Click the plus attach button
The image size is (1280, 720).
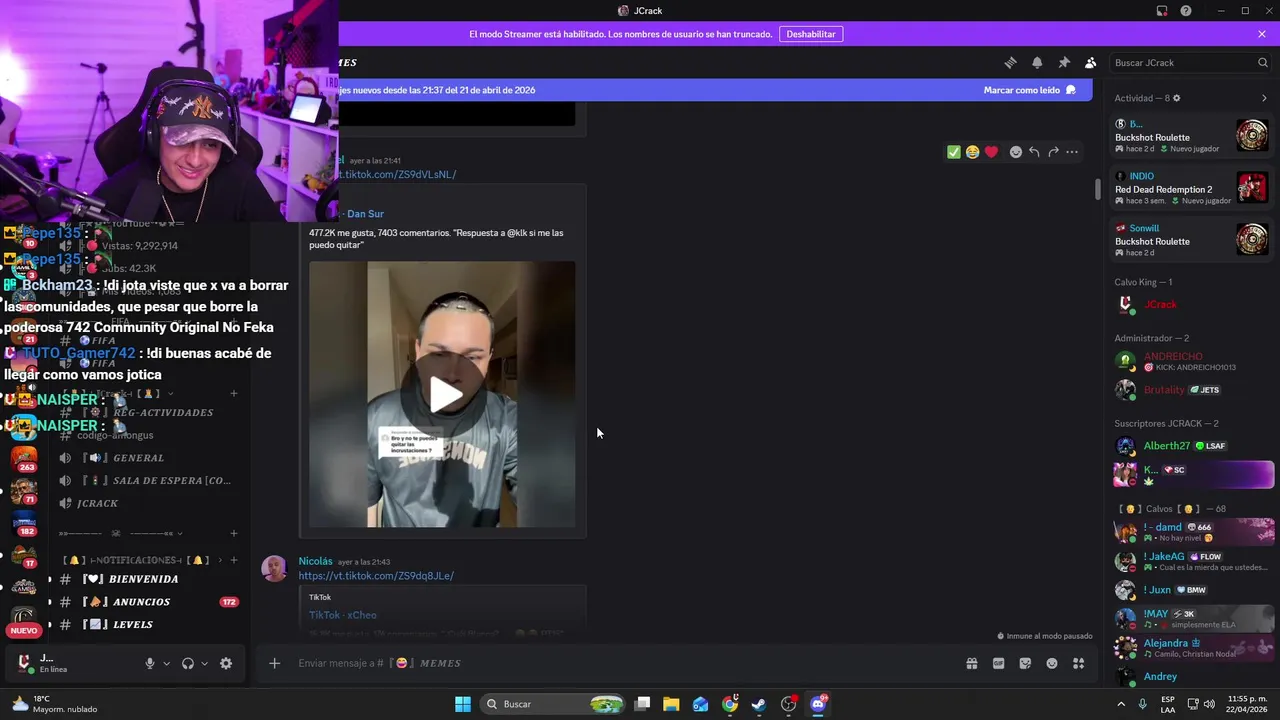(274, 663)
